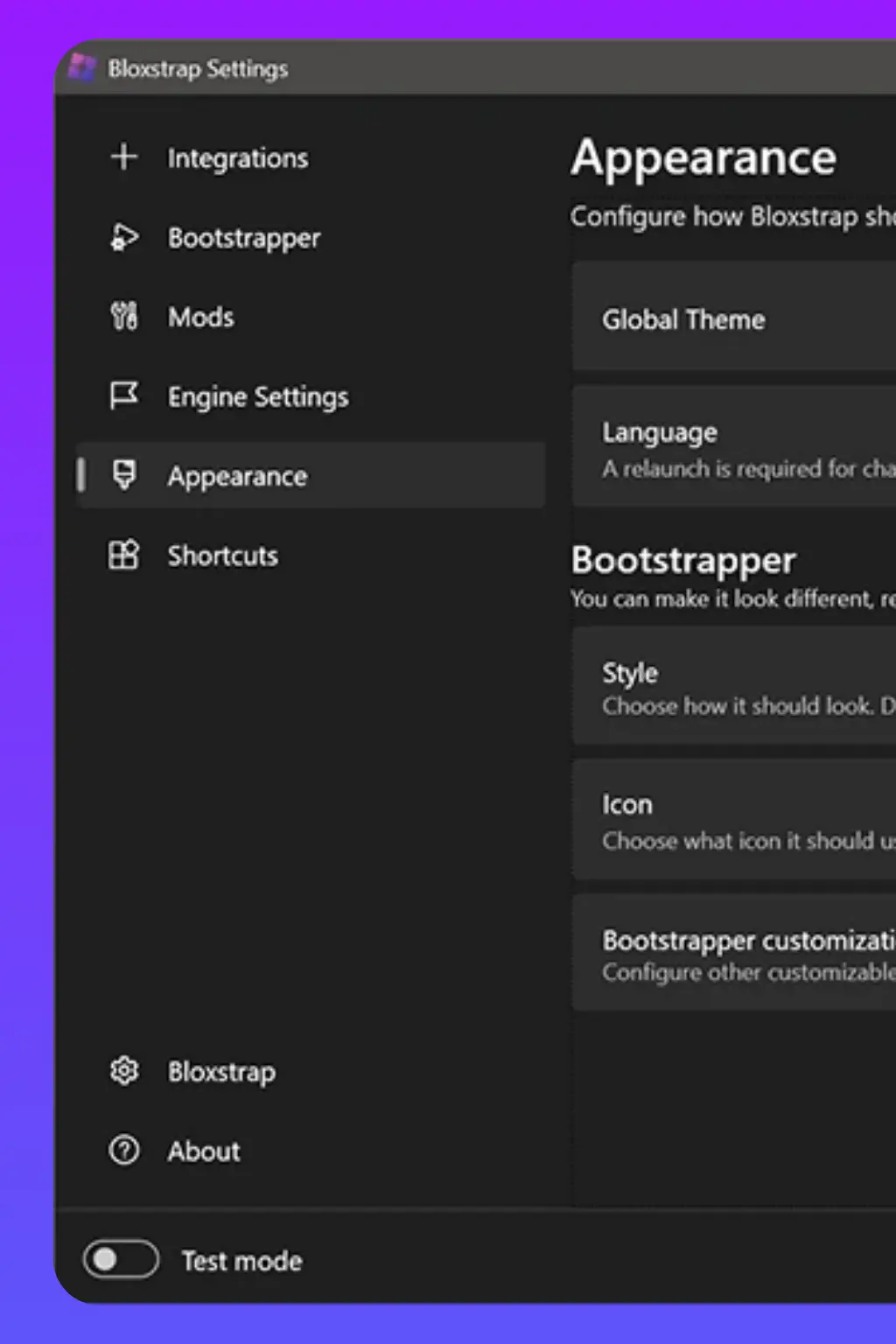Select the Appearance sidebar item
Image resolution: width=896 pixels, height=1344 pixels.
[311, 475]
